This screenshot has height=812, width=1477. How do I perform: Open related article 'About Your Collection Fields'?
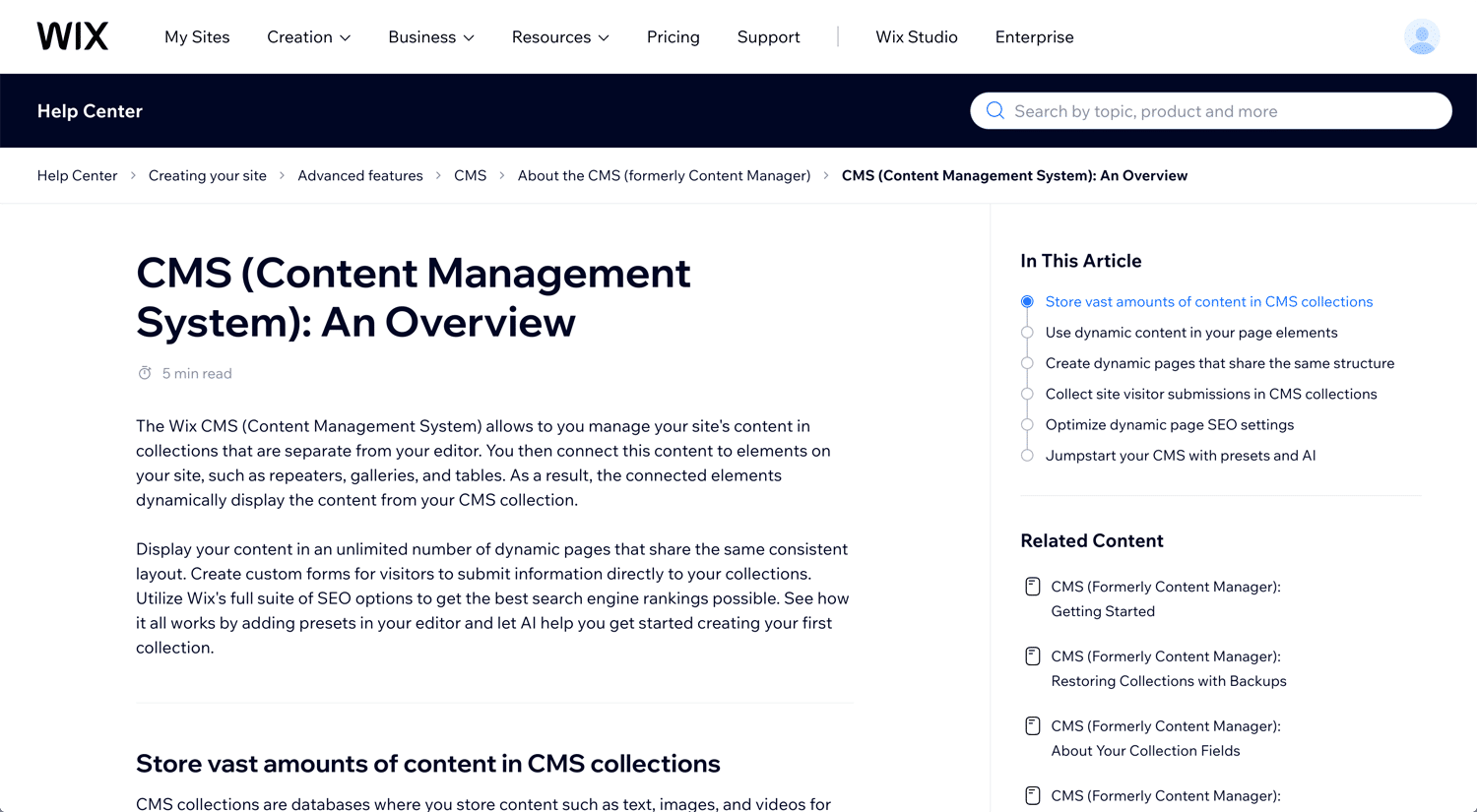point(1166,738)
